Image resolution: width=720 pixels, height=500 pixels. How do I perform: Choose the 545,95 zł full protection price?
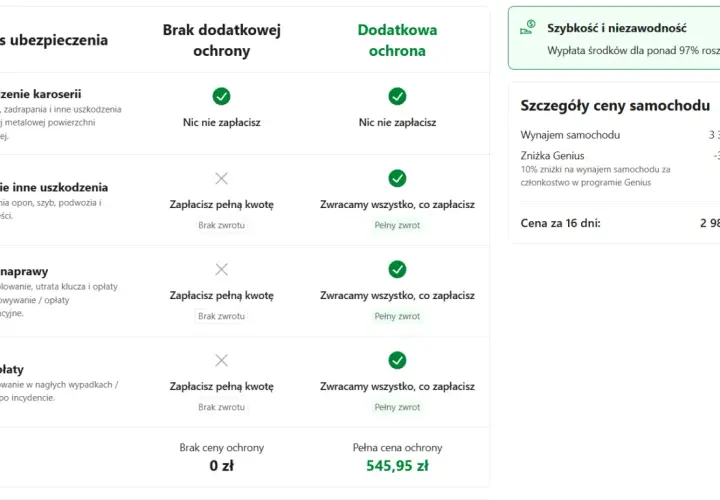(x=397, y=466)
